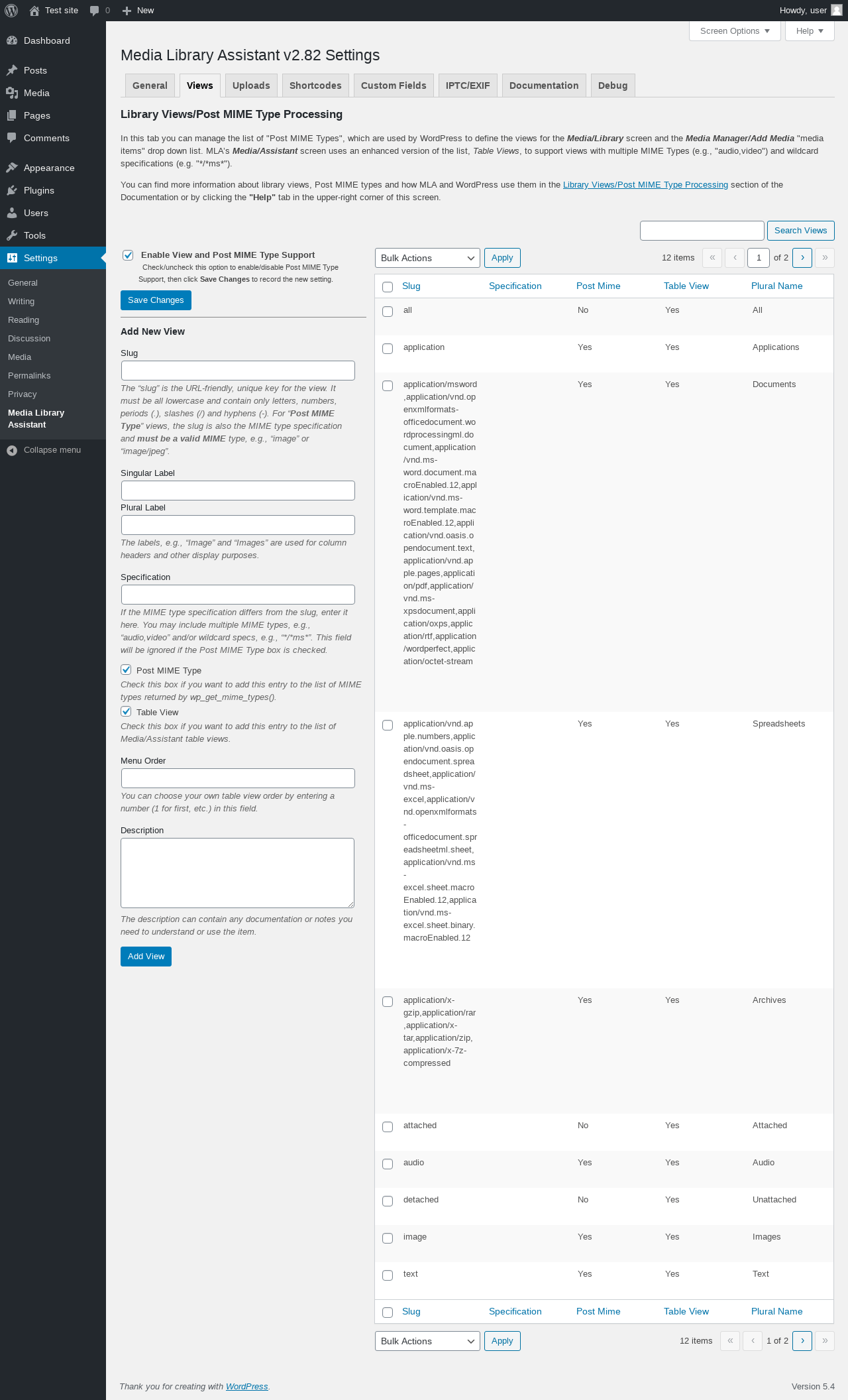Viewport: 848px width, 1400px height.
Task: Click the Slug input field
Action: (x=238, y=371)
